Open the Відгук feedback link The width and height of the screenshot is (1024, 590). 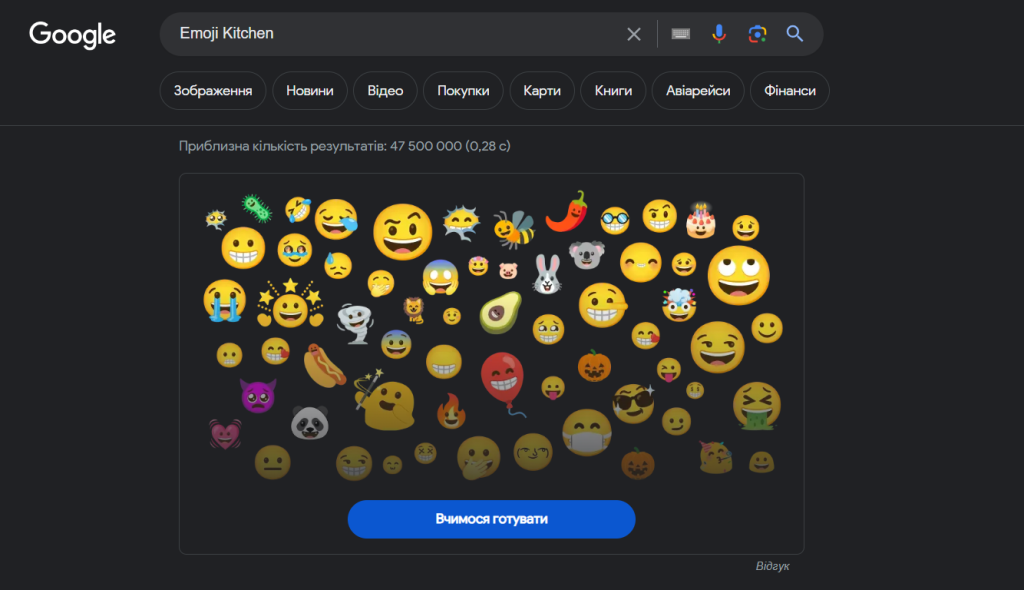tap(773, 566)
